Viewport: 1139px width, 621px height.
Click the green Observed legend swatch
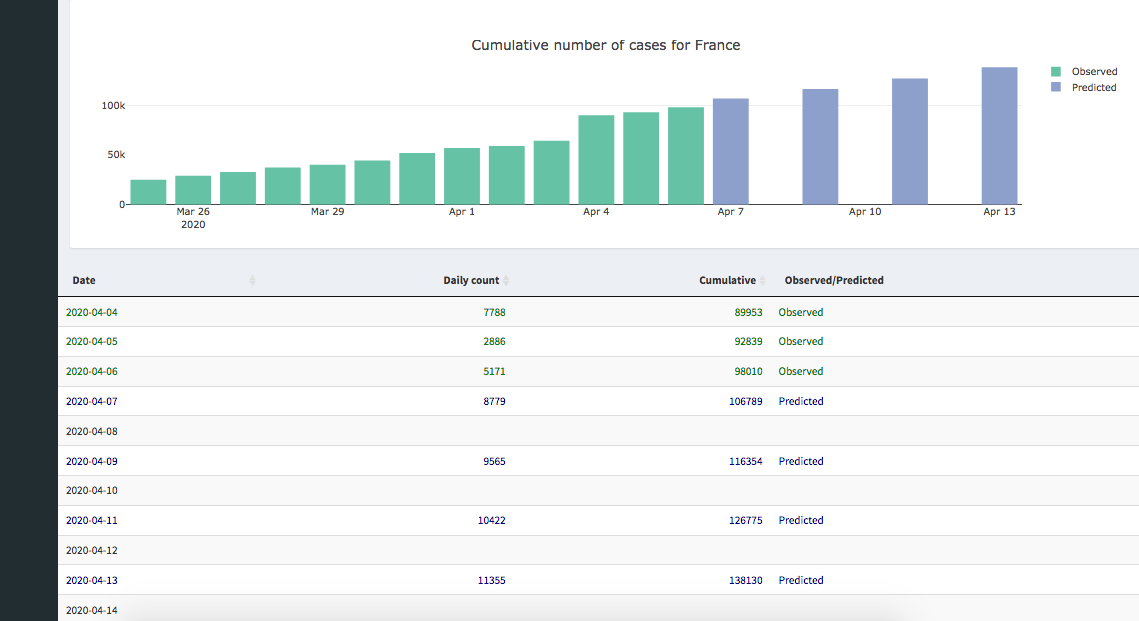point(1056,72)
